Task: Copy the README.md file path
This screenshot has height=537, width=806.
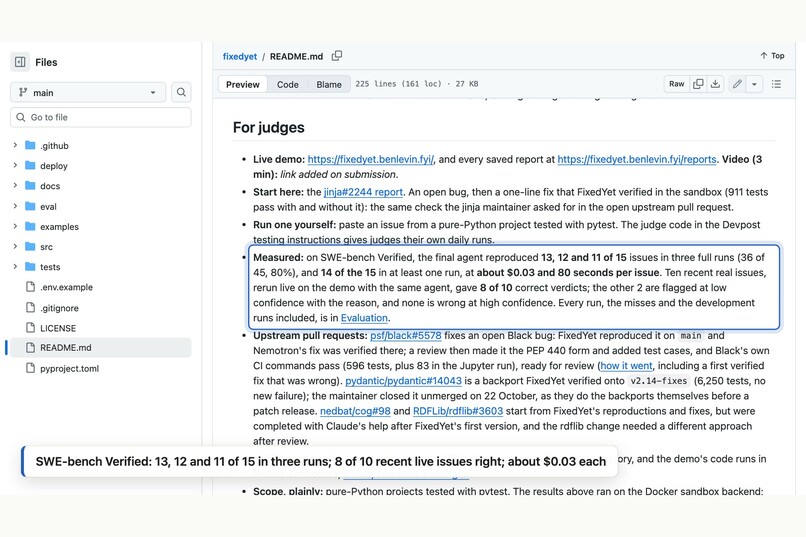Action: (x=337, y=56)
